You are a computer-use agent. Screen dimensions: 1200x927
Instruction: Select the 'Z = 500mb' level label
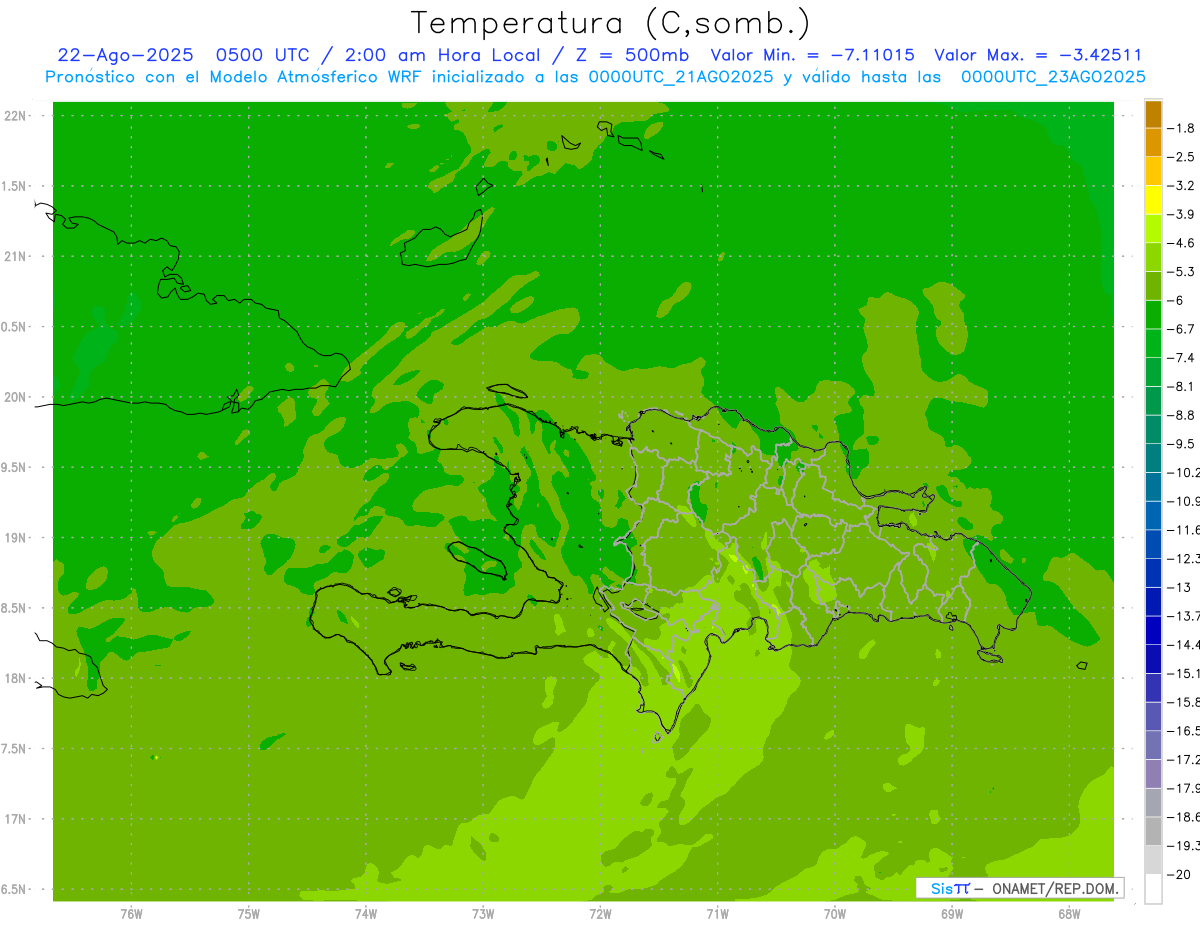pyautogui.click(x=632, y=55)
